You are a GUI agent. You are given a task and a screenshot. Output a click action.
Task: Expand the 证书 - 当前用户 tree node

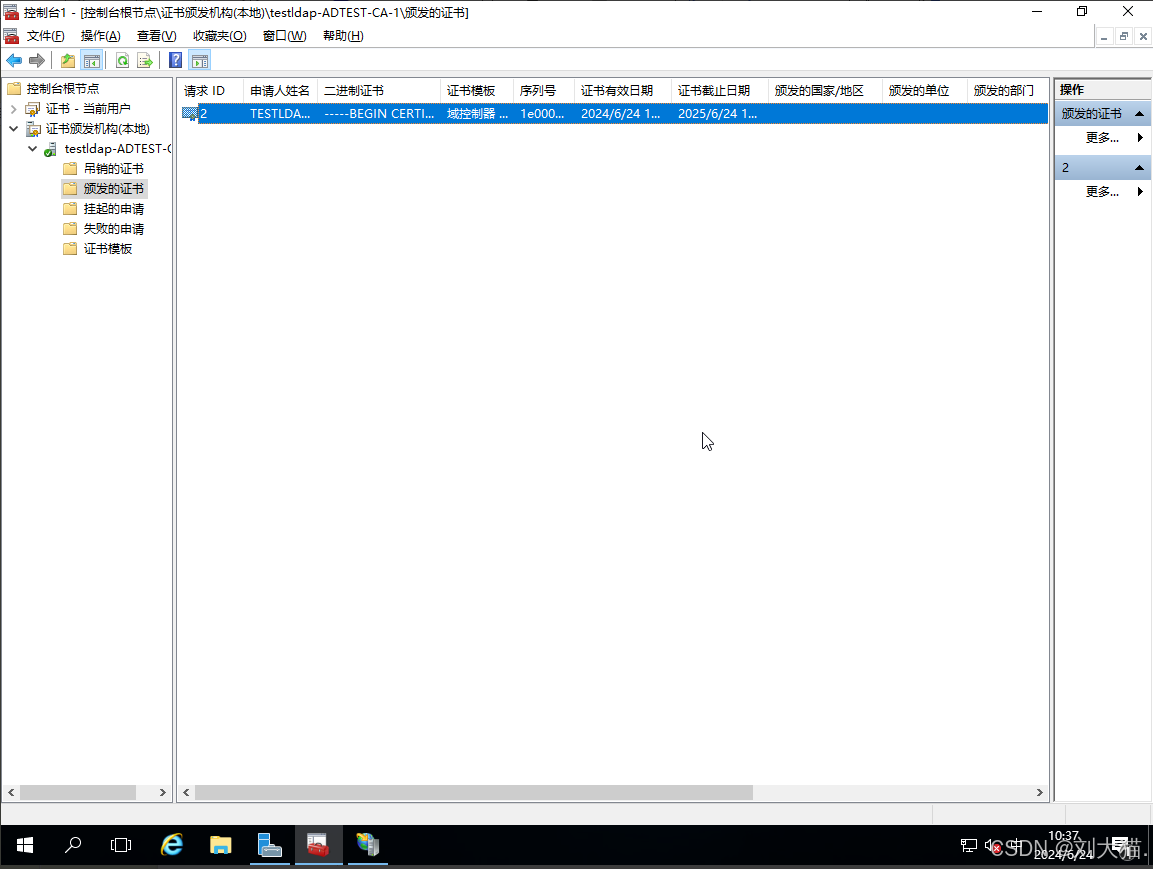coord(13,109)
